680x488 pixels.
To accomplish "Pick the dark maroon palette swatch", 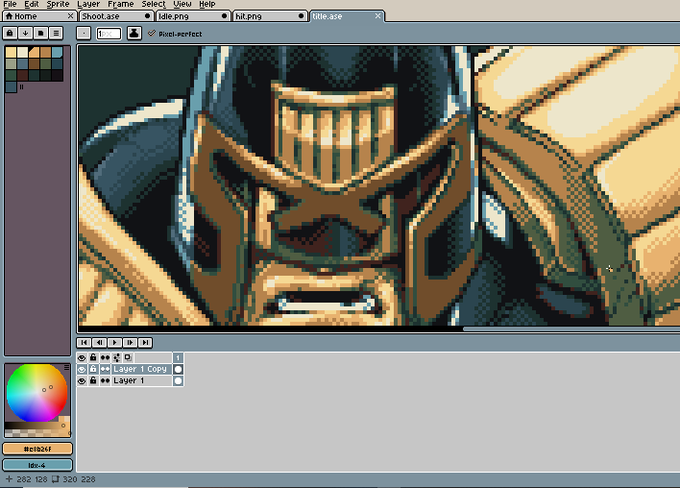I will (x=23, y=75).
